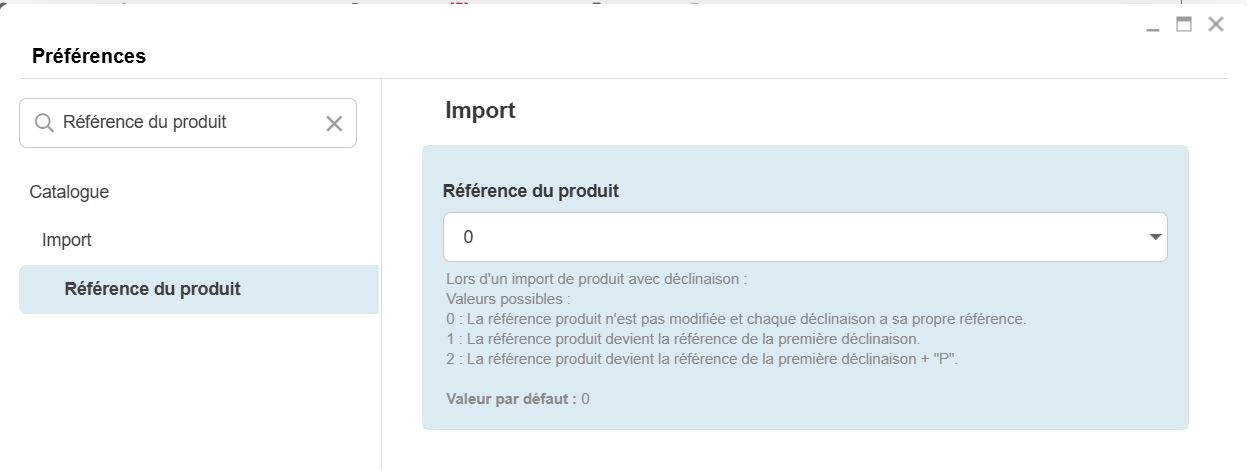Screen dimensions: 1247x469
Task: Click the 'Valeurs possibles' line
Action: pyautogui.click(x=508, y=299)
